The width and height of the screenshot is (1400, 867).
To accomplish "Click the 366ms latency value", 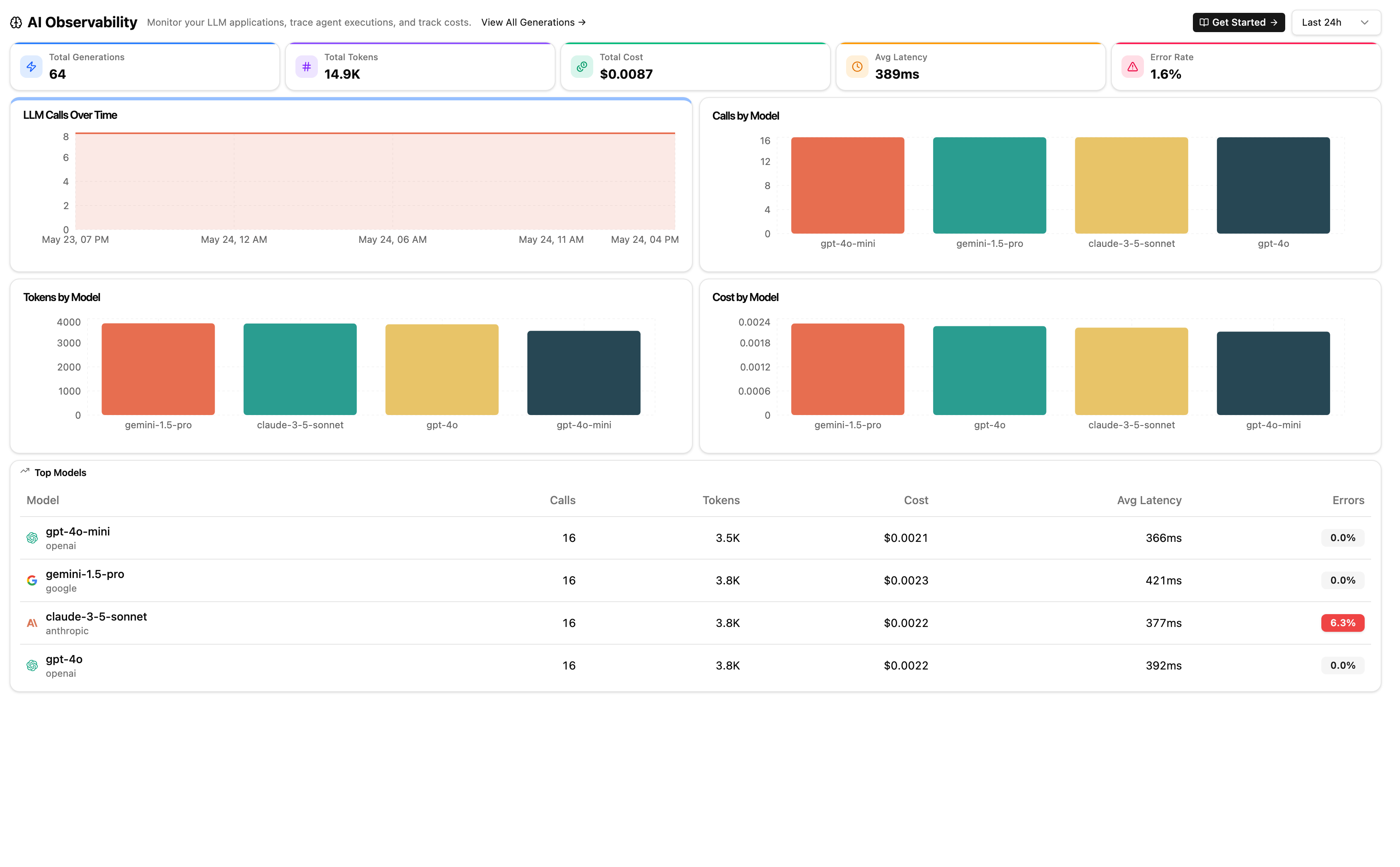I will [x=1163, y=538].
